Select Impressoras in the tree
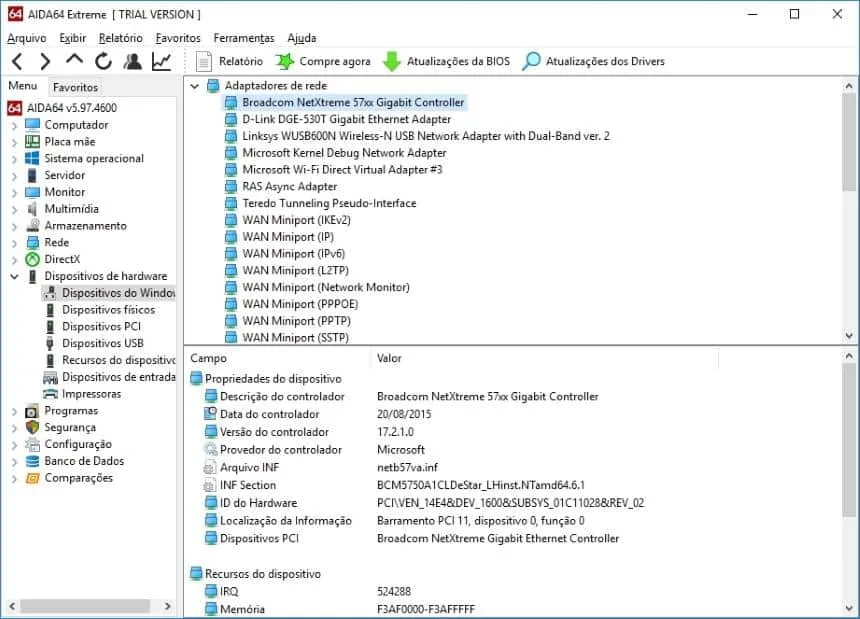The height and width of the screenshot is (619, 860). coord(83,394)
